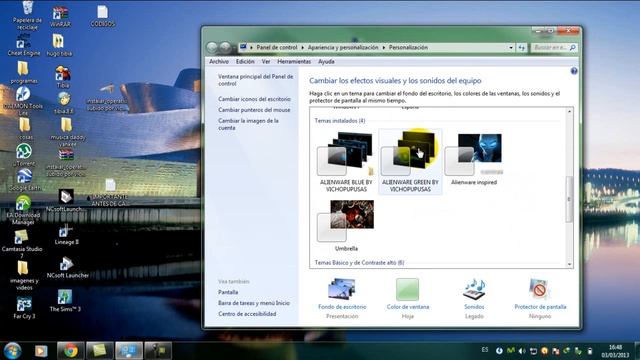640x360 pixels.
Task: Select the EA Download Manager shortcut
Action: [x=23, y=210]
